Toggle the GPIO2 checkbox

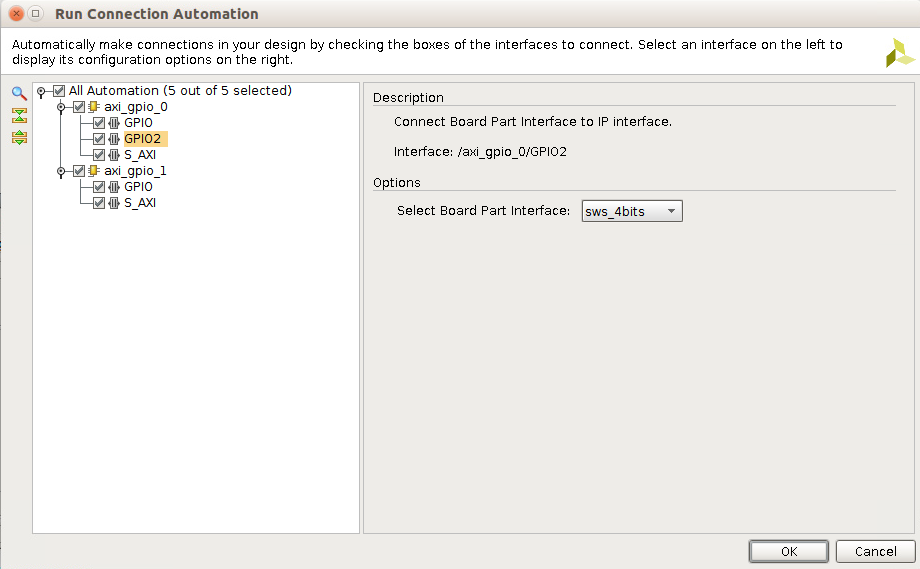(99, 139)
